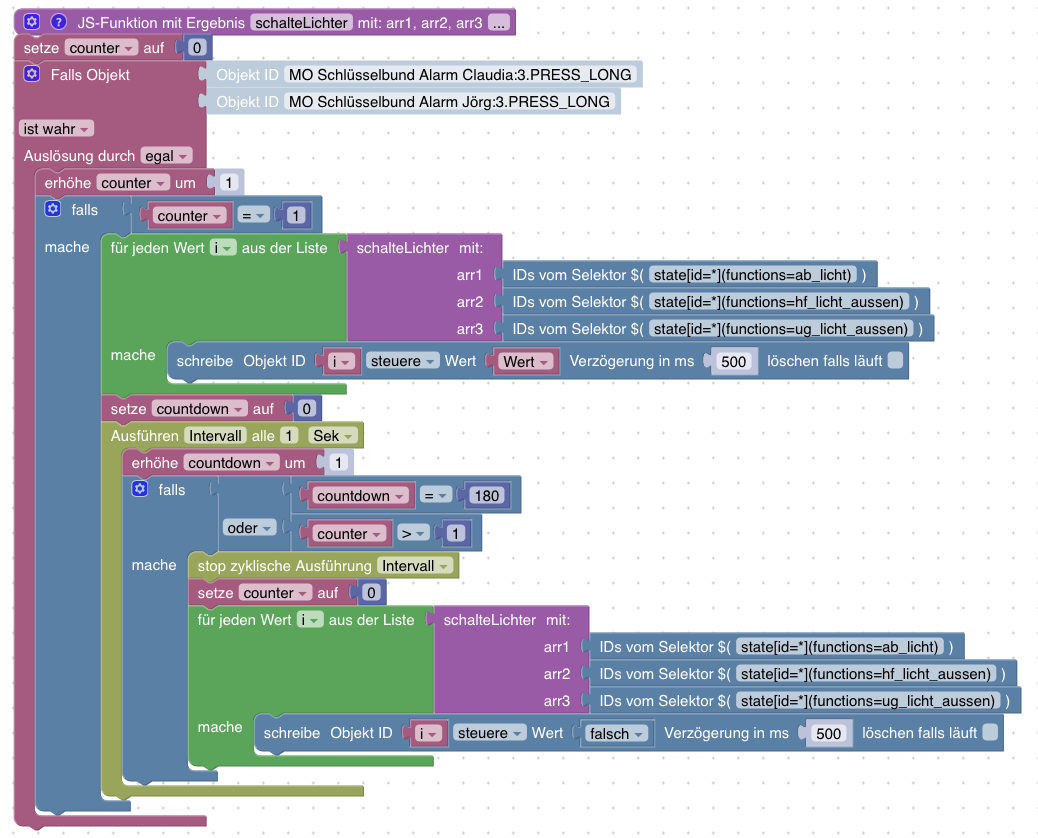Click the question mark help icon
The height and width of the screenshot is (838, 1038).
[x=59, y=22]
